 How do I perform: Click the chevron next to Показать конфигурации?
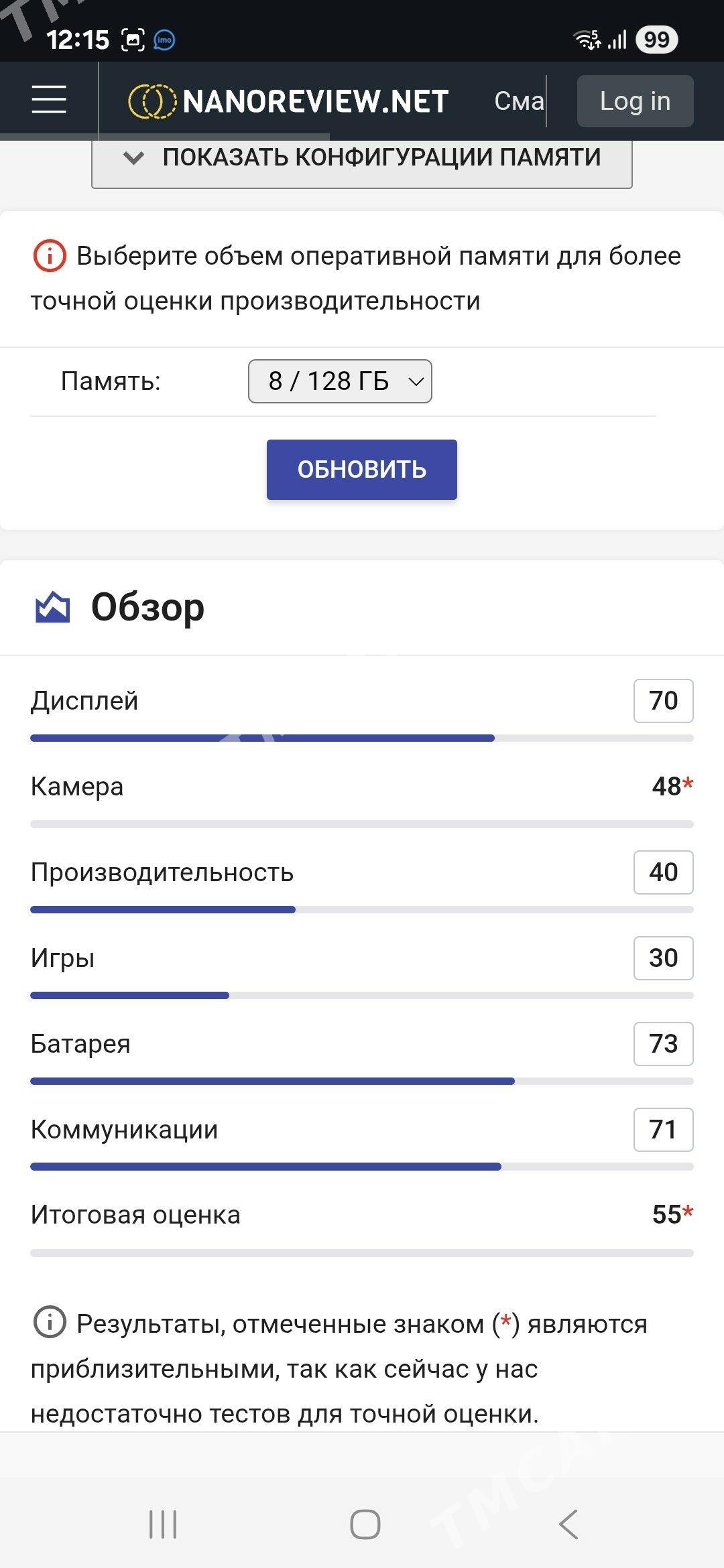[133, 158]
